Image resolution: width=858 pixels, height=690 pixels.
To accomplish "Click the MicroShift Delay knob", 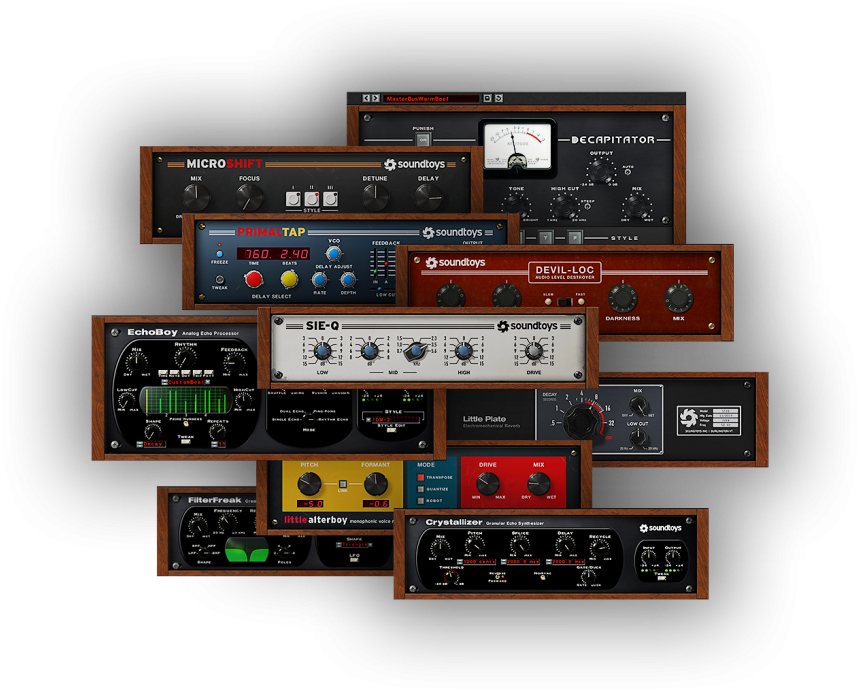I will click(x=428, y=196).
